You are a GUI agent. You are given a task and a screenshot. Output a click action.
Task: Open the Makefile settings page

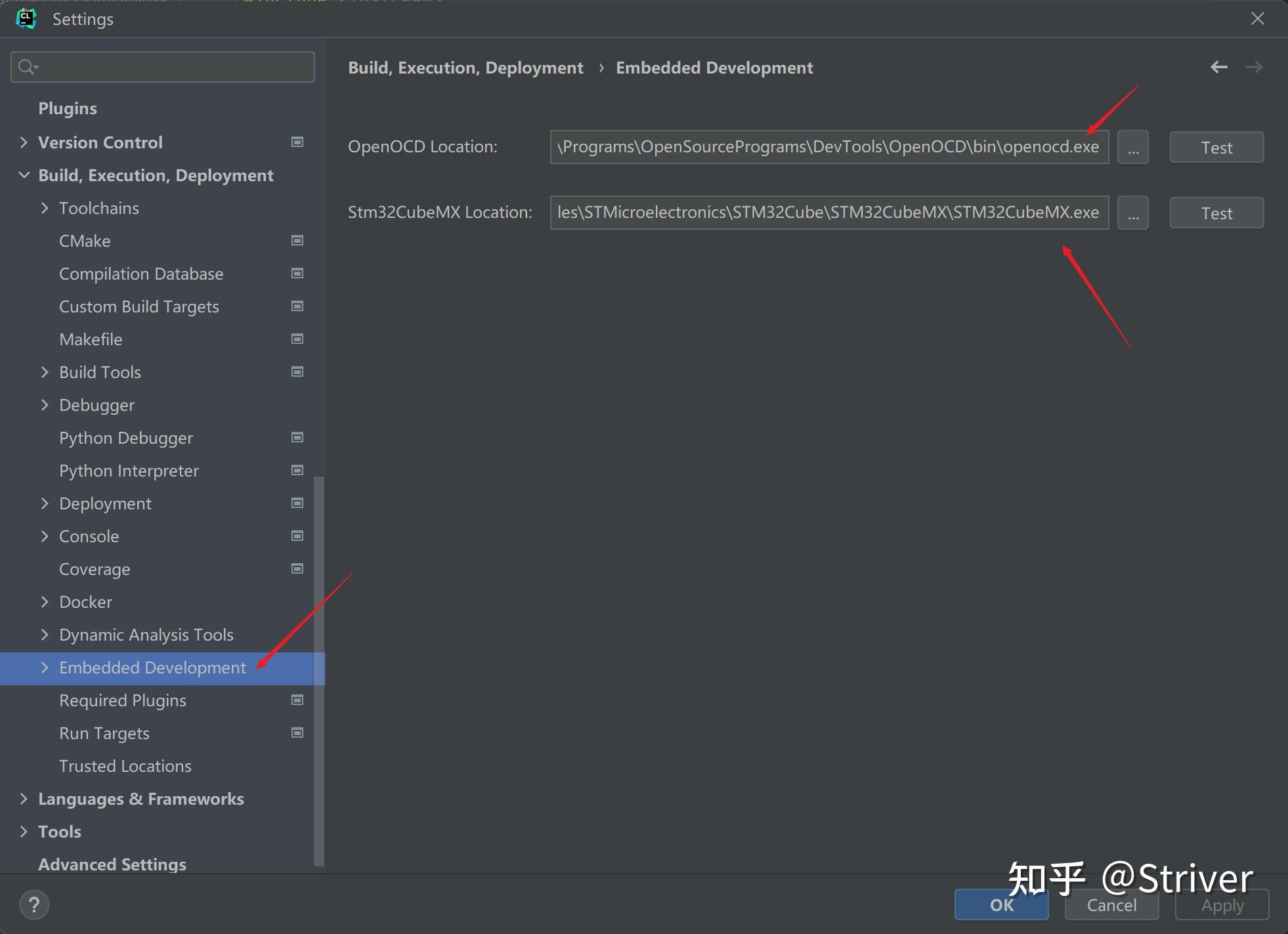click(91, 339)
